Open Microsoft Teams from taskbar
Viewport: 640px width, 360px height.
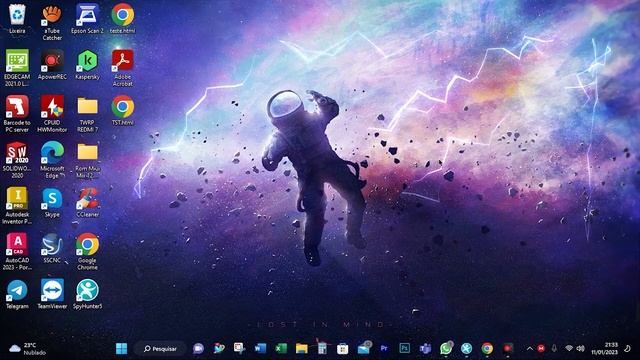(425, 348)
